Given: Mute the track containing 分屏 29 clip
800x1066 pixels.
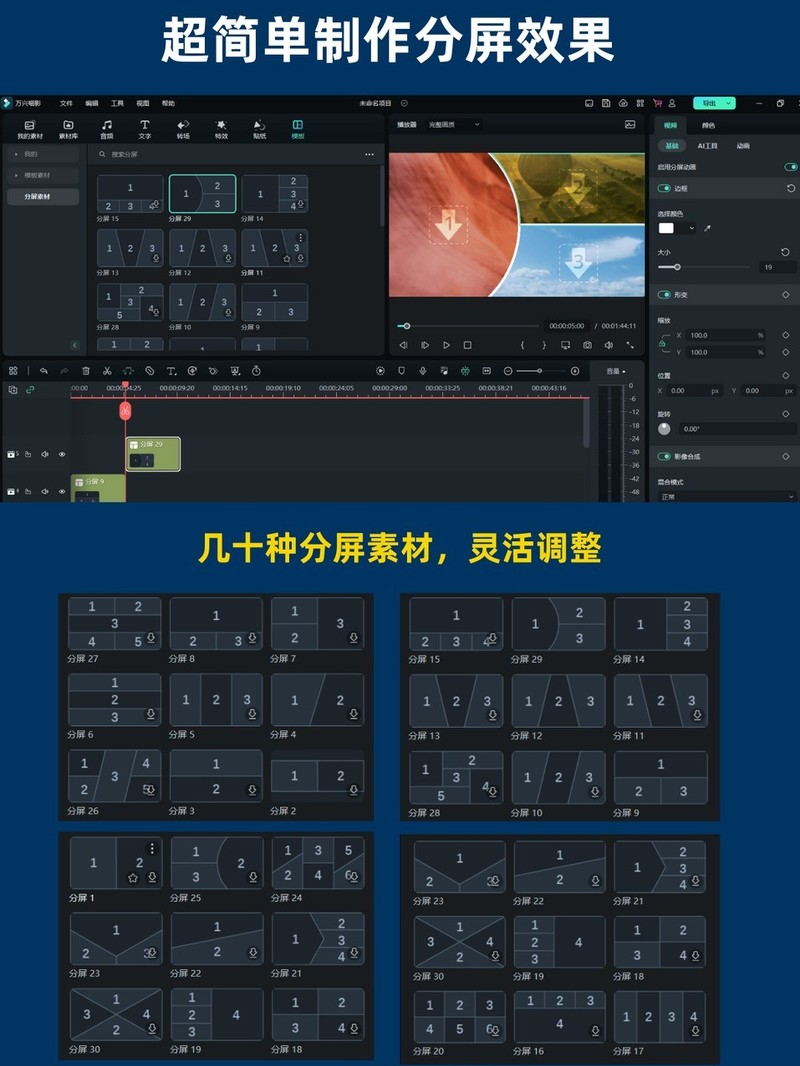Looking at the screenshot, I should tap(45, 454).
